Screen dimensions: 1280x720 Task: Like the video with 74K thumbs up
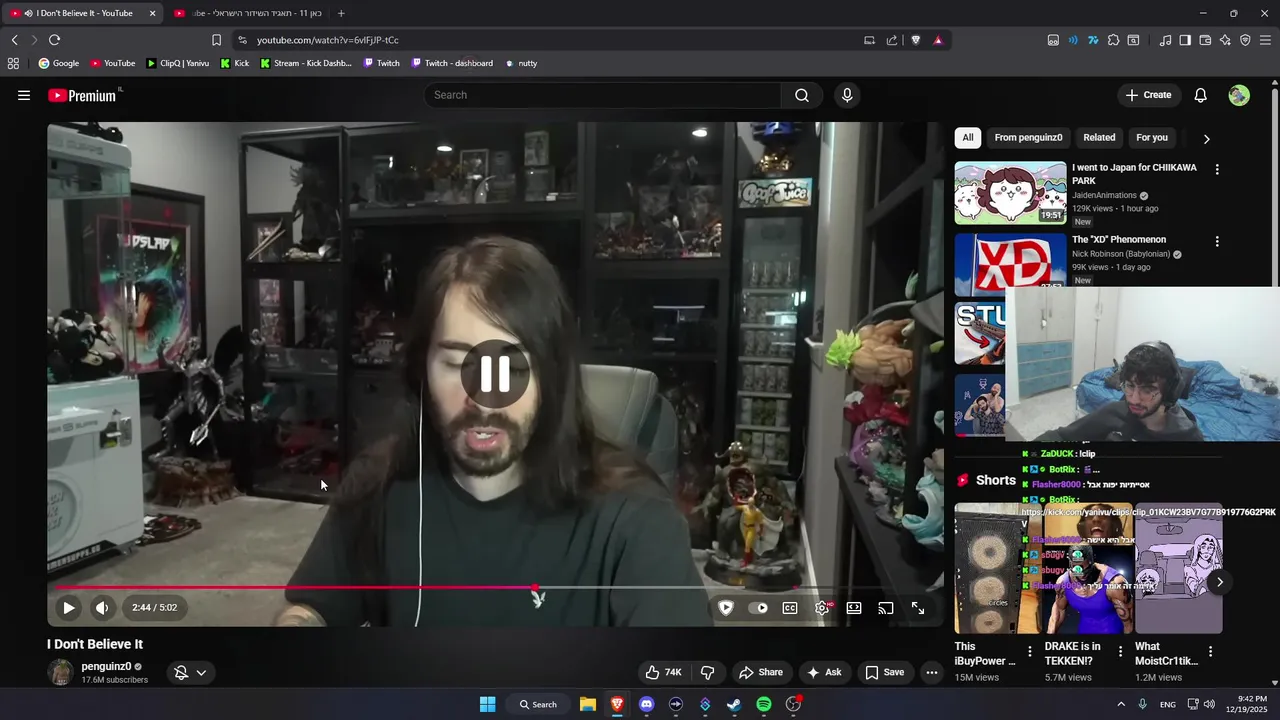pyautogui.click(x=663, y=672)
